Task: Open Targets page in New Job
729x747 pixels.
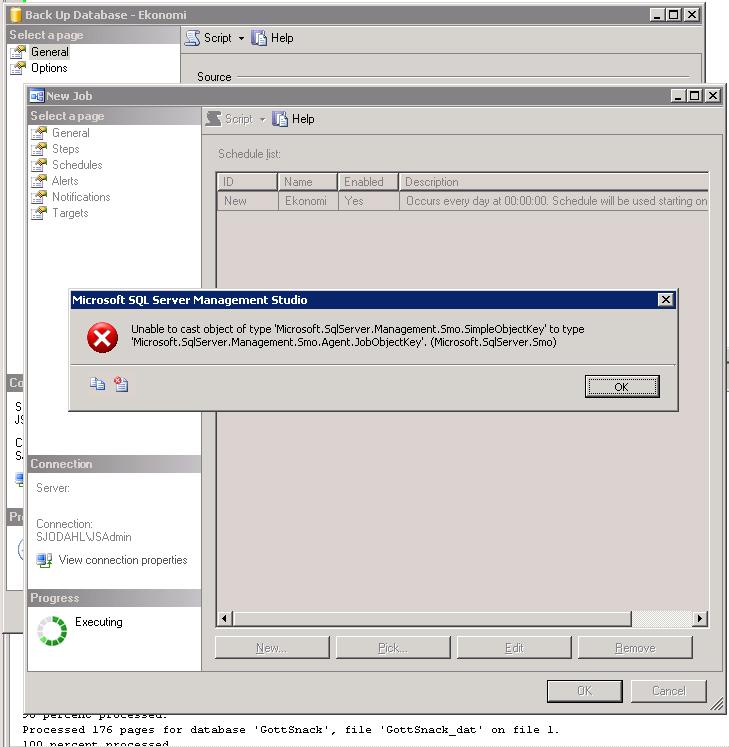Action: [x=70, y=213]
